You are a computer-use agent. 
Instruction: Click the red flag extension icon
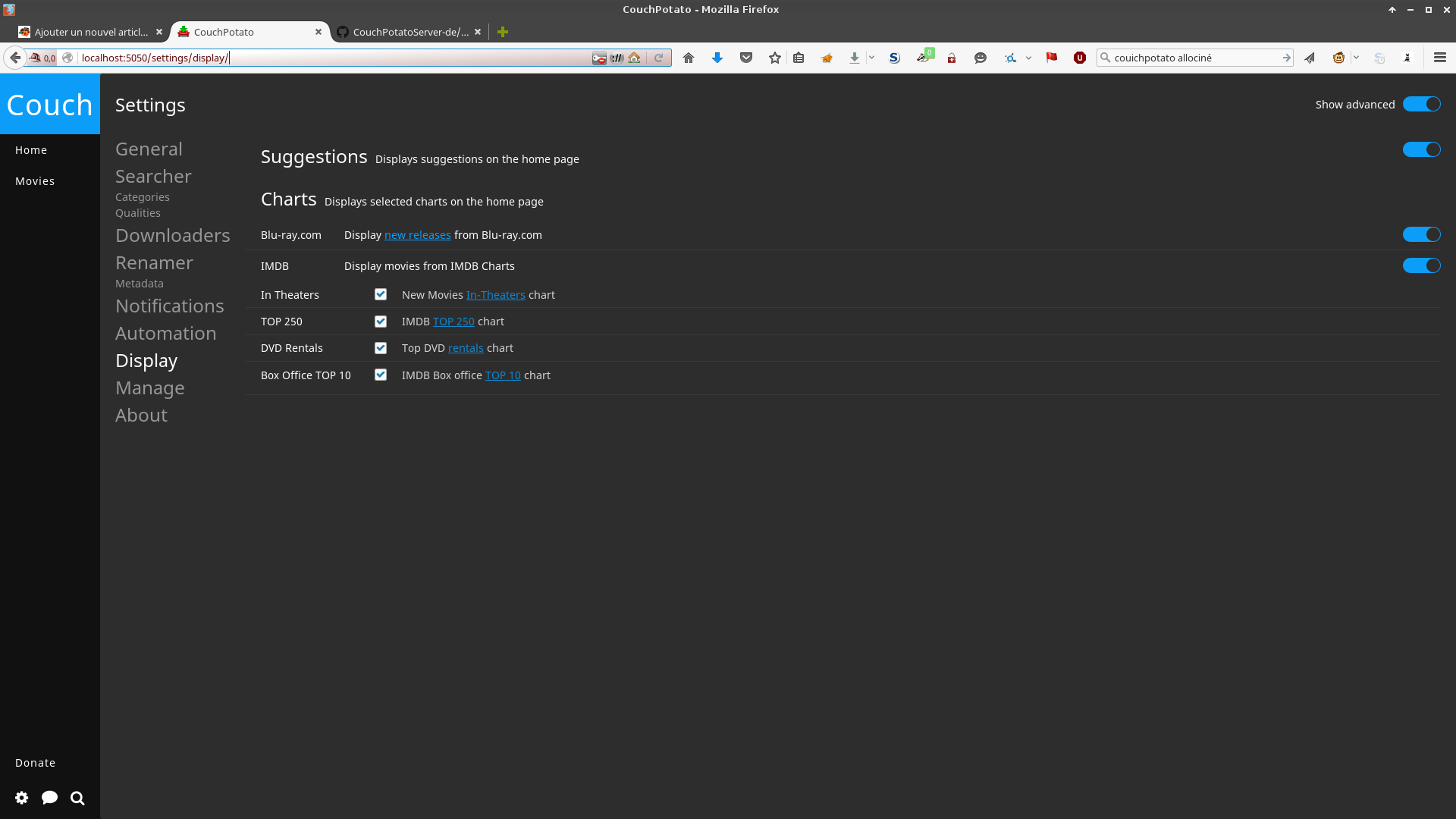coord(1052,58)
